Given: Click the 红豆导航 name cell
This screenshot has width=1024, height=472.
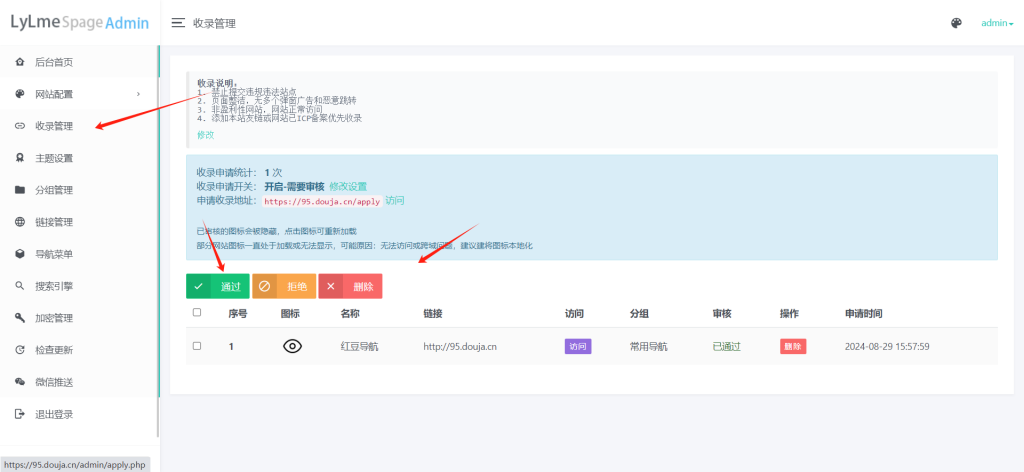Looking at the screenshot, I should tap(359, 347).
